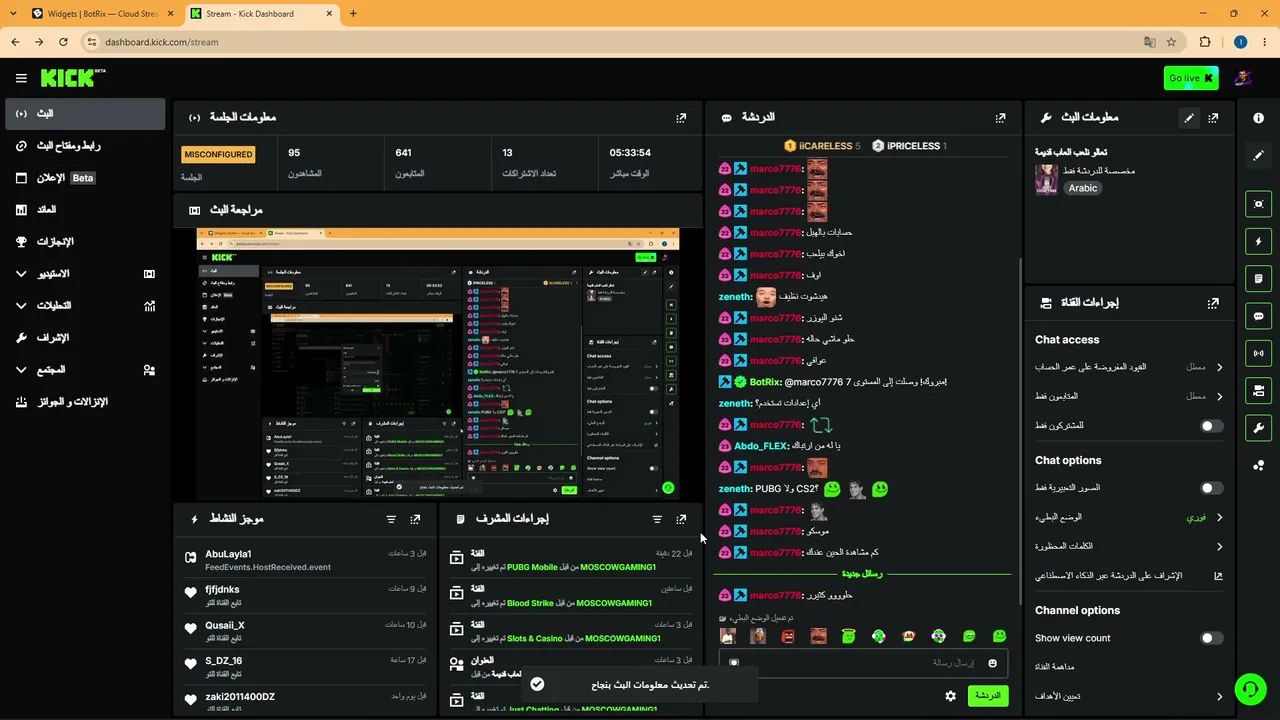The image size is (1280, 720).
Task: Pop out the chat (الدردشة) panel
Action: click(x=1000, y=117)
